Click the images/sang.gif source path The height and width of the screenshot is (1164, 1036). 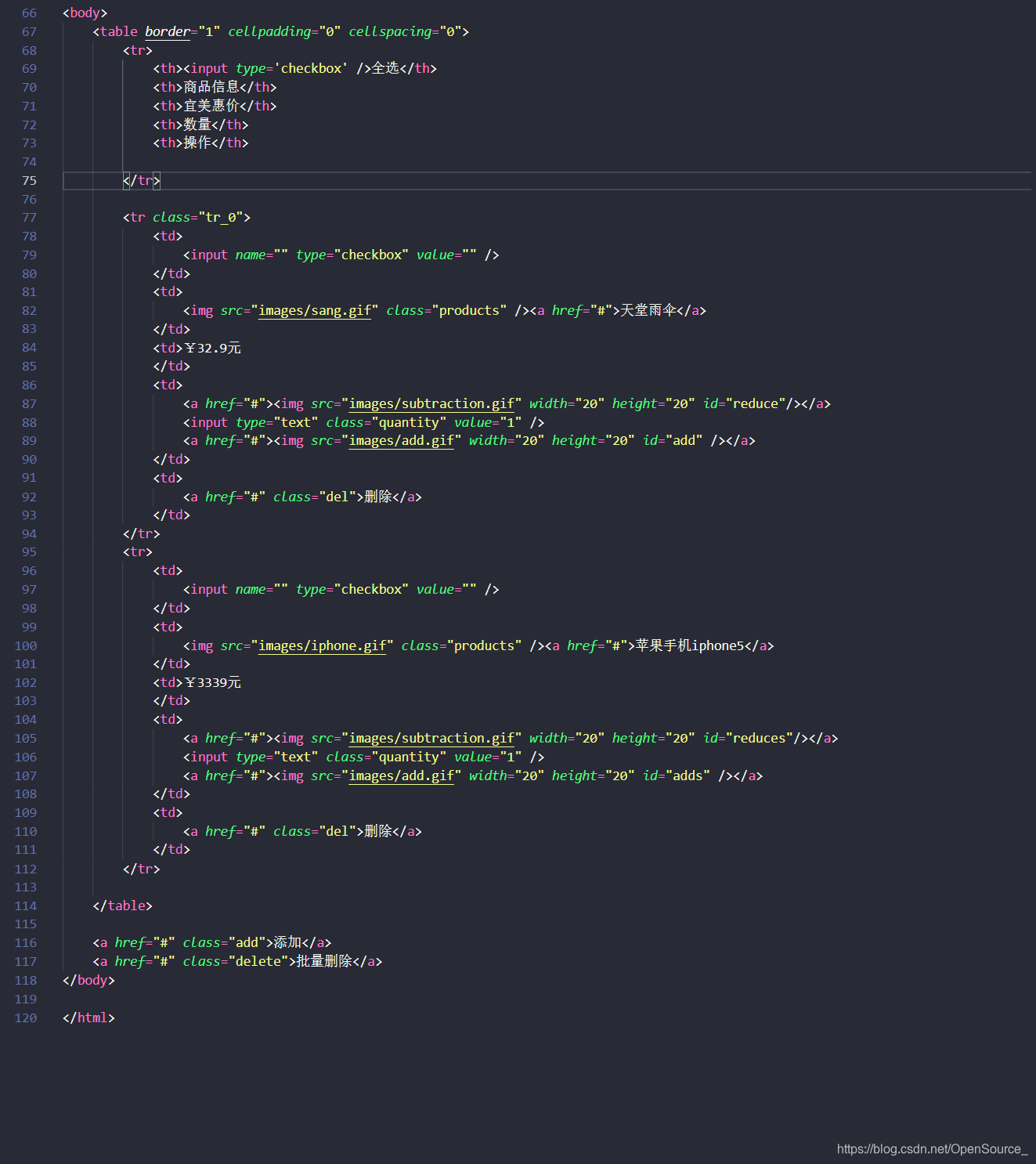[x=315, y=310]
